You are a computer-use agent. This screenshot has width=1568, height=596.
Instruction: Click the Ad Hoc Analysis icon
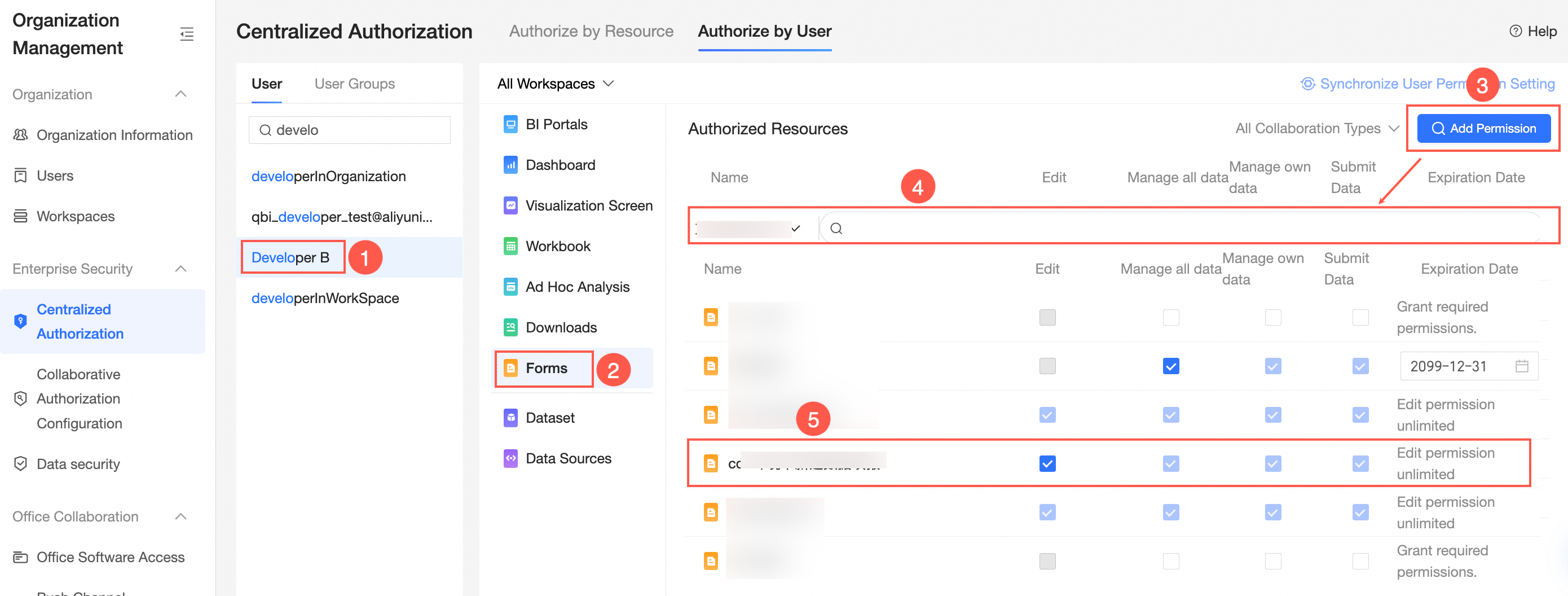(510, 287)
